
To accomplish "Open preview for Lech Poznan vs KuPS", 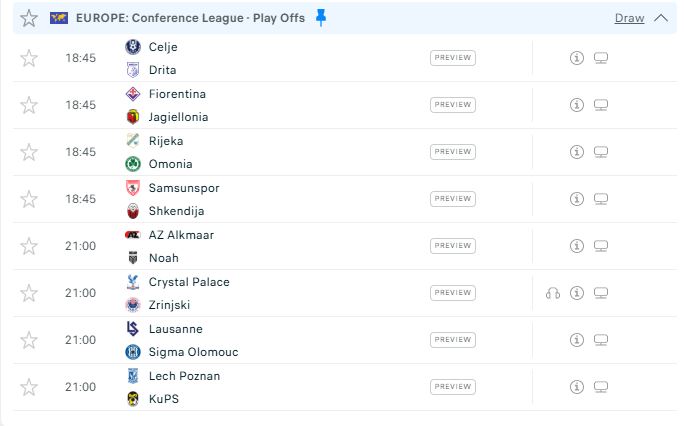I will 453,387.
